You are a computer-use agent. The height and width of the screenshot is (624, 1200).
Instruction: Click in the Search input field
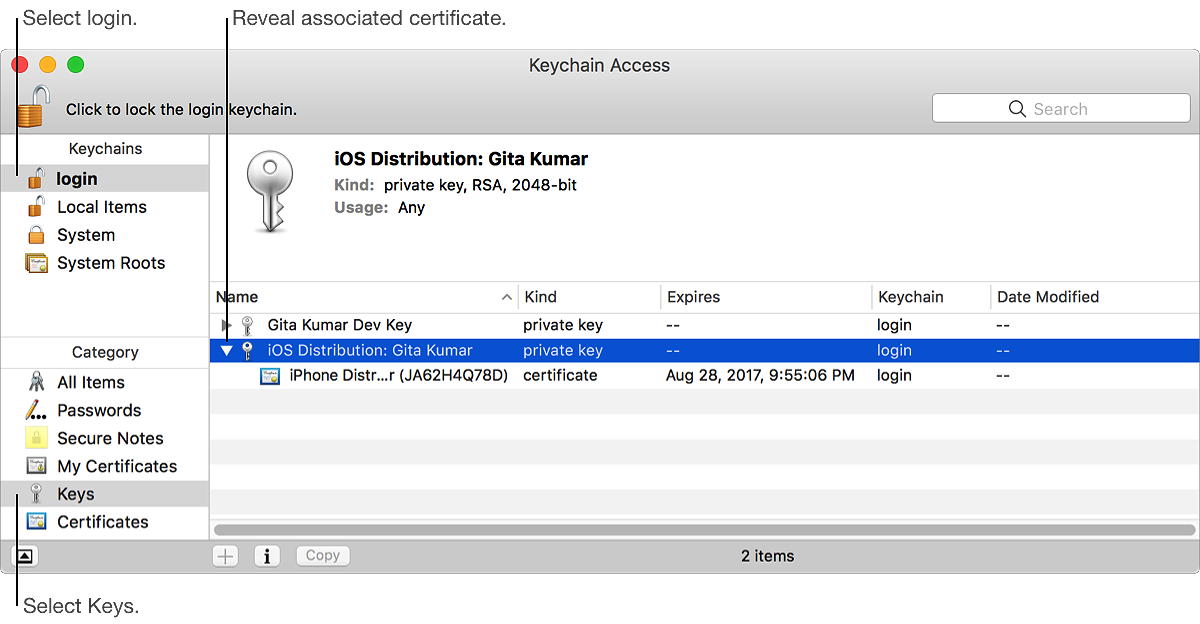[x=1059, y=109]
